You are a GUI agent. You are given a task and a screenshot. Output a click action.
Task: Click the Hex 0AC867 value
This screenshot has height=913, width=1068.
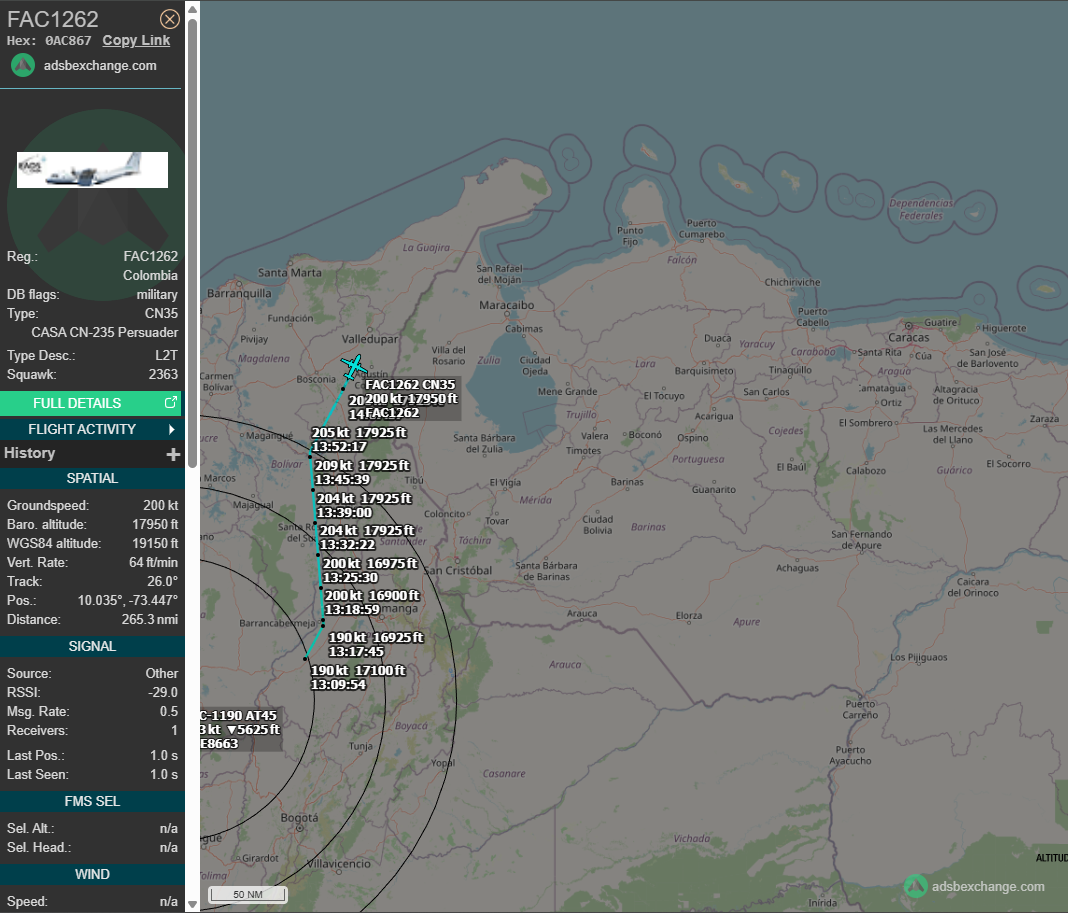tap(68, 41)
